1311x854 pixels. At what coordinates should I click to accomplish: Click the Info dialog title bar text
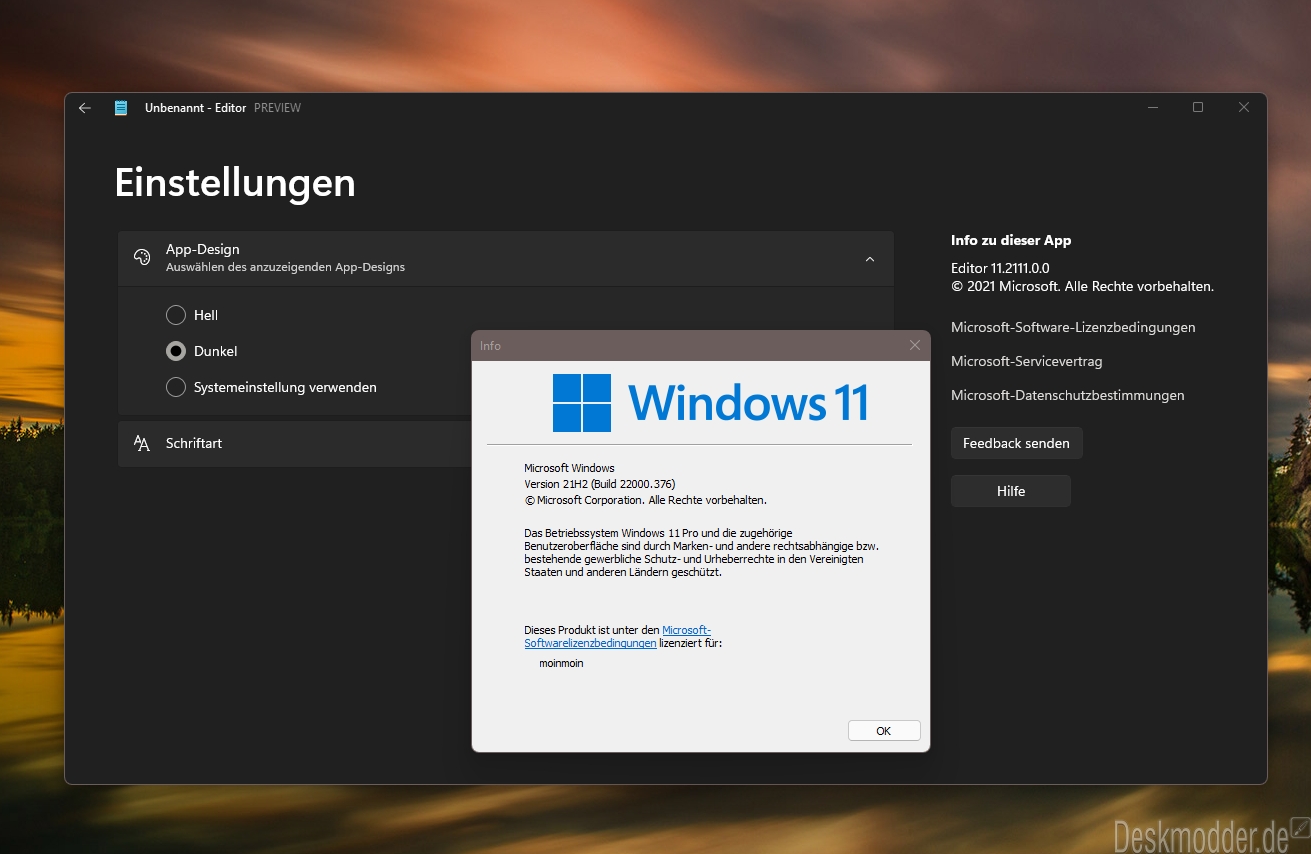(490, 346)
